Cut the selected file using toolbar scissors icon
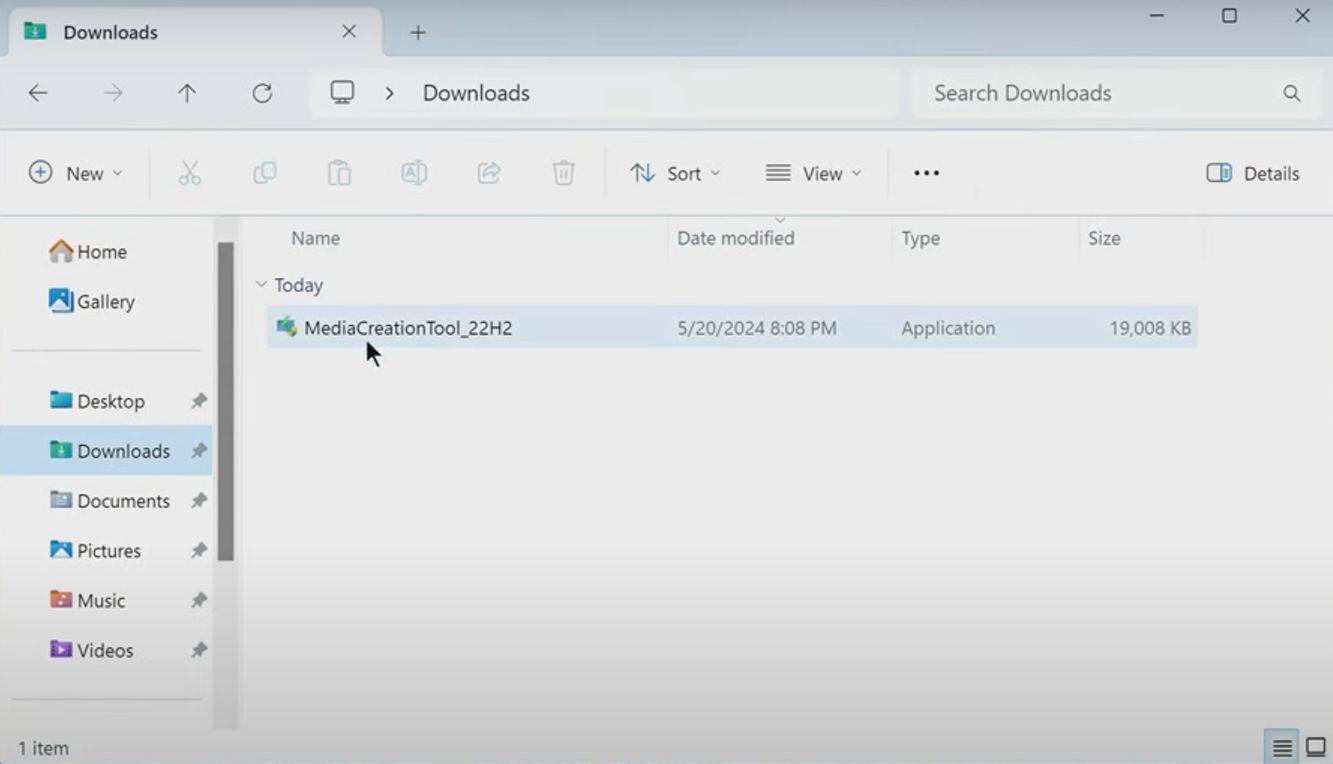 [x=190, y=172]
